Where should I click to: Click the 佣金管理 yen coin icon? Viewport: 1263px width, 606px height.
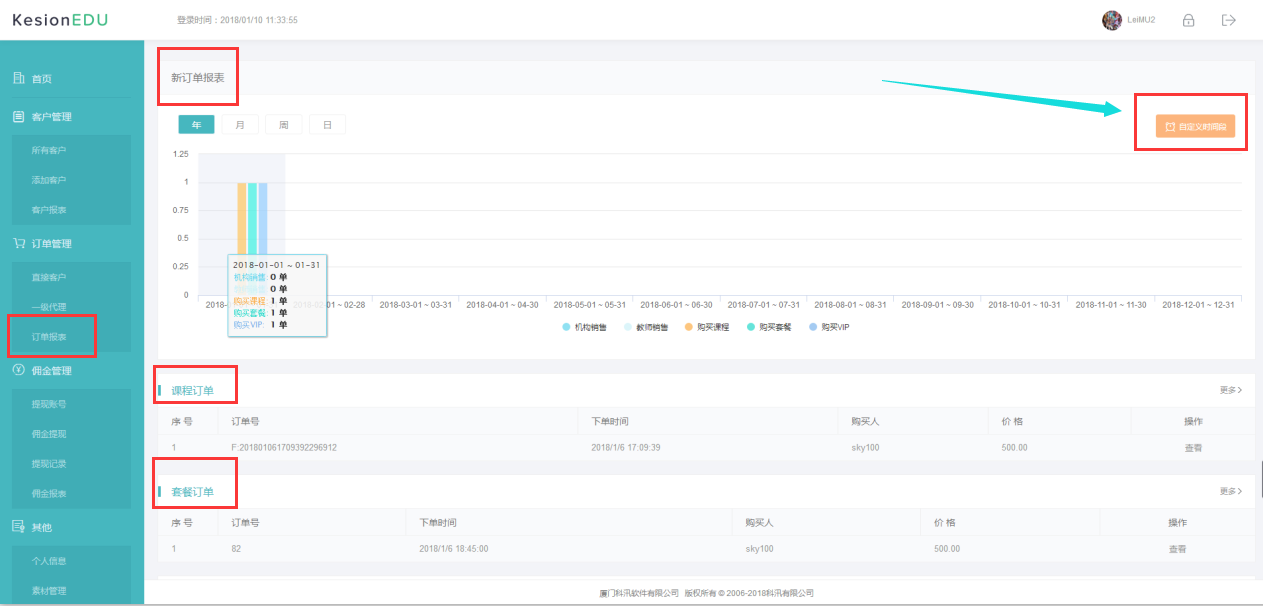point(18,370)
